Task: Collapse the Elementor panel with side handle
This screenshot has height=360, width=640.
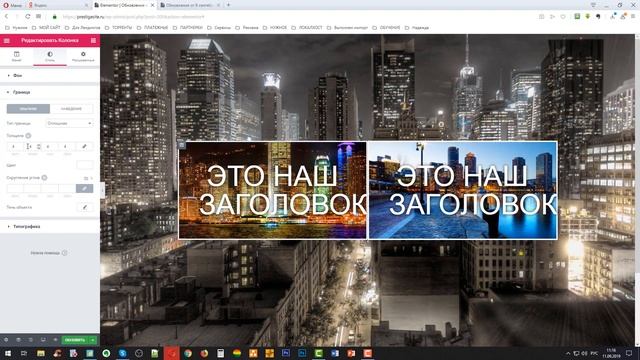Action: click(102, 190)
